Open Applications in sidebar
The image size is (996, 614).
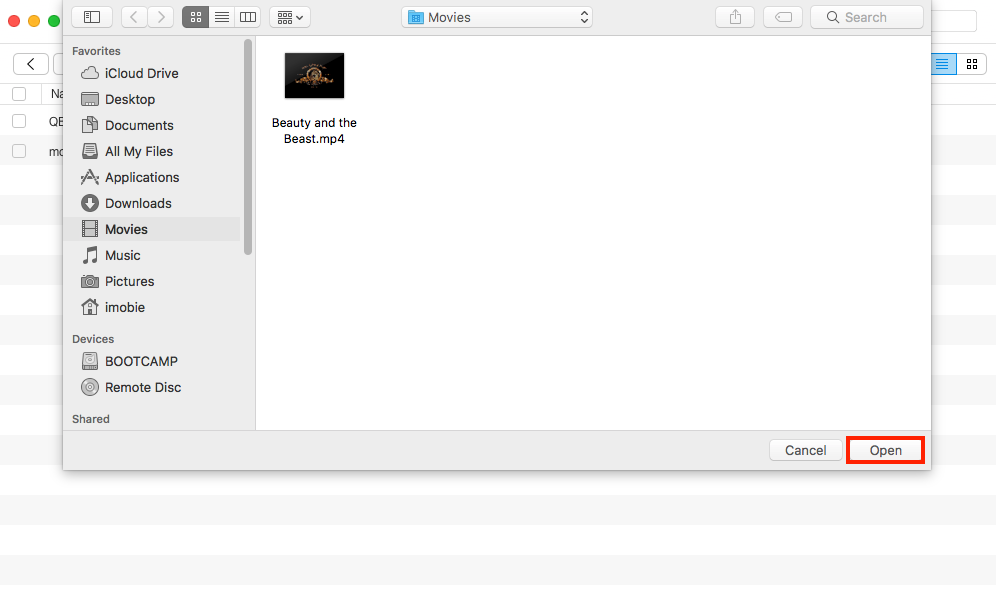tap(152, 177)
